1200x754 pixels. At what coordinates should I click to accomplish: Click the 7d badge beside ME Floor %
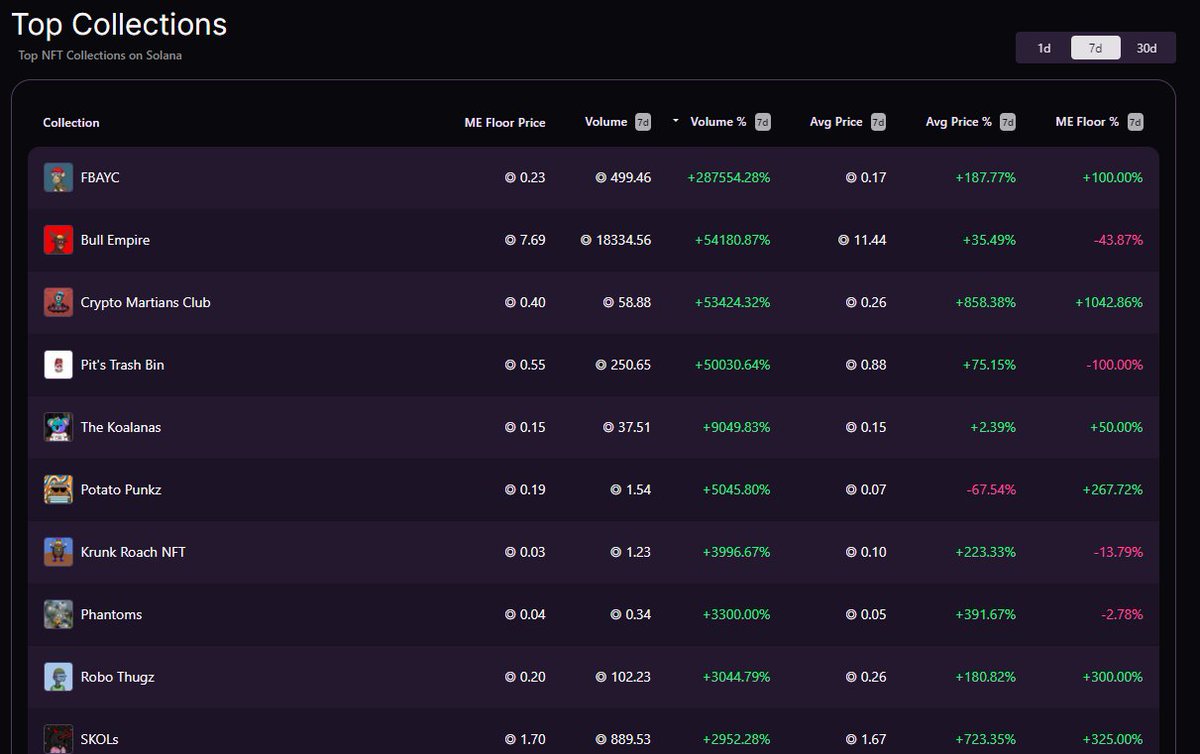(1135, 122)
